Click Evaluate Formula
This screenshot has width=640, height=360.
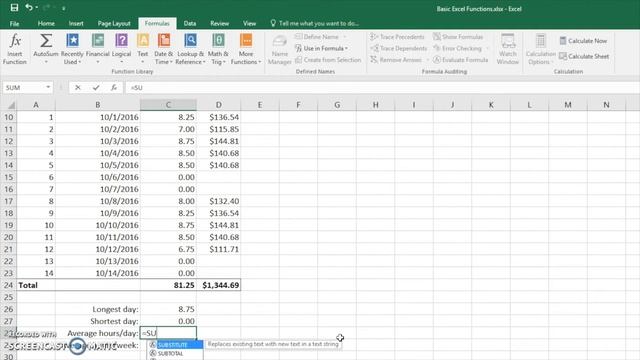(x=460, y=60)
